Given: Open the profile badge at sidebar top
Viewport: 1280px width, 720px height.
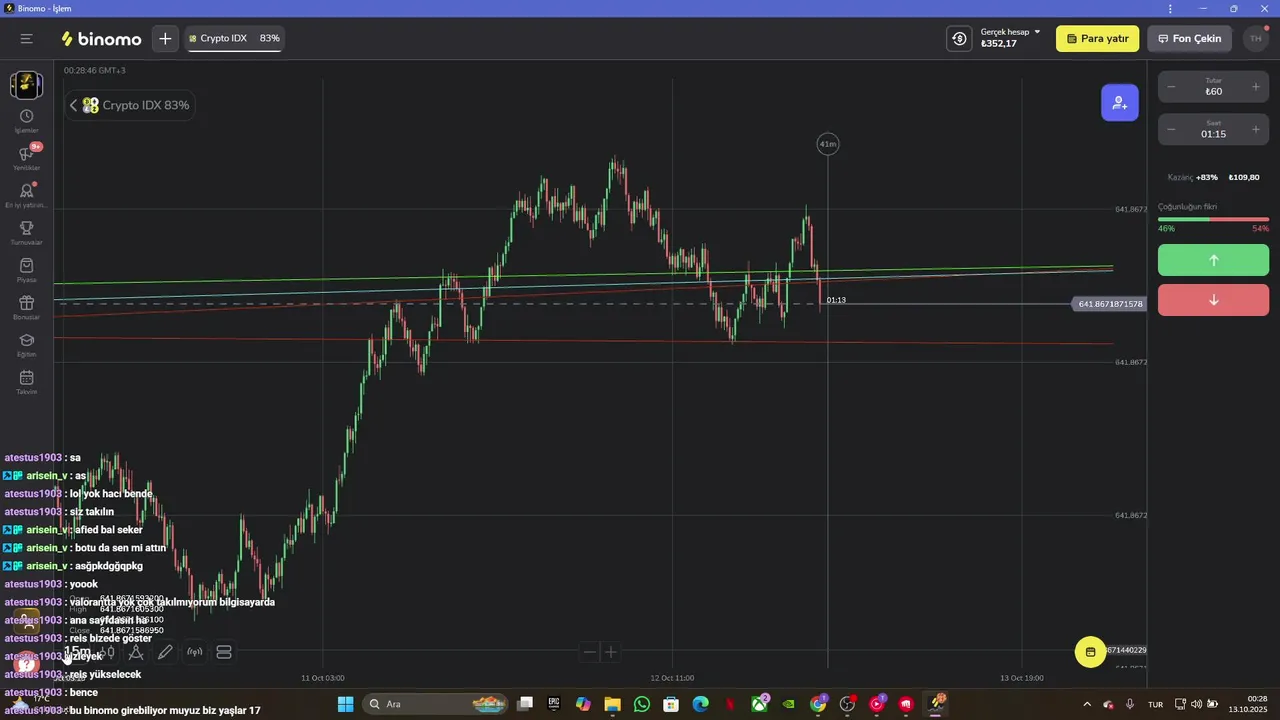Looking at the screenshot, I should 26,85.
